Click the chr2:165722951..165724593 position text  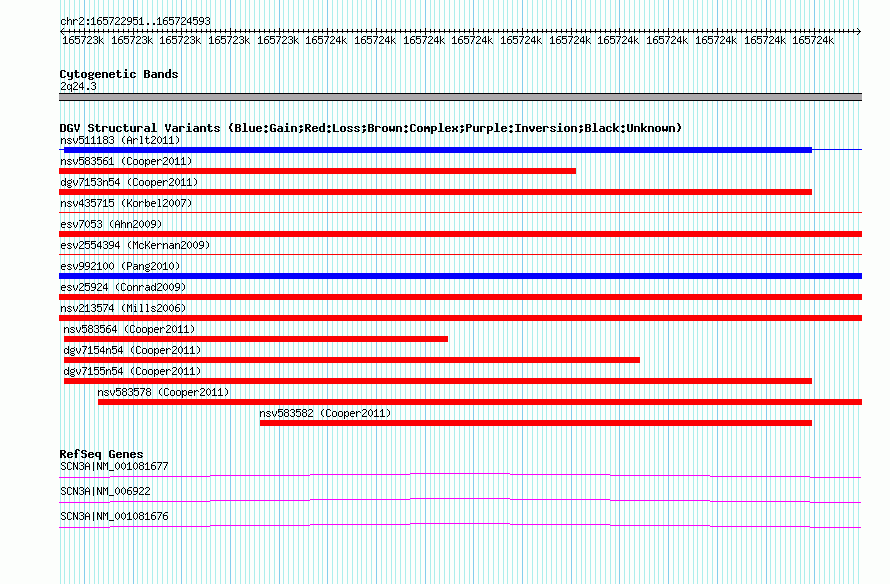click(135, 22)
